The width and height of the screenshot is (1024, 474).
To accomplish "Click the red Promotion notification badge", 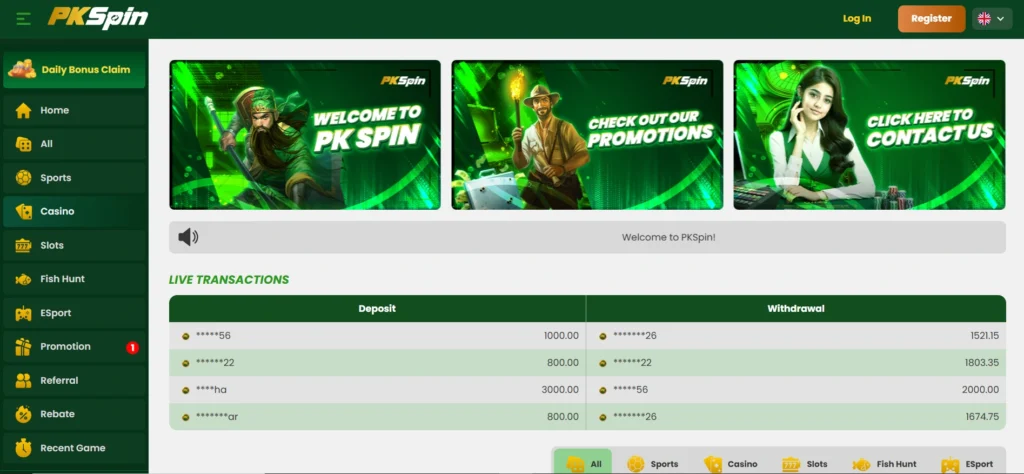I will tap(133, 348).
